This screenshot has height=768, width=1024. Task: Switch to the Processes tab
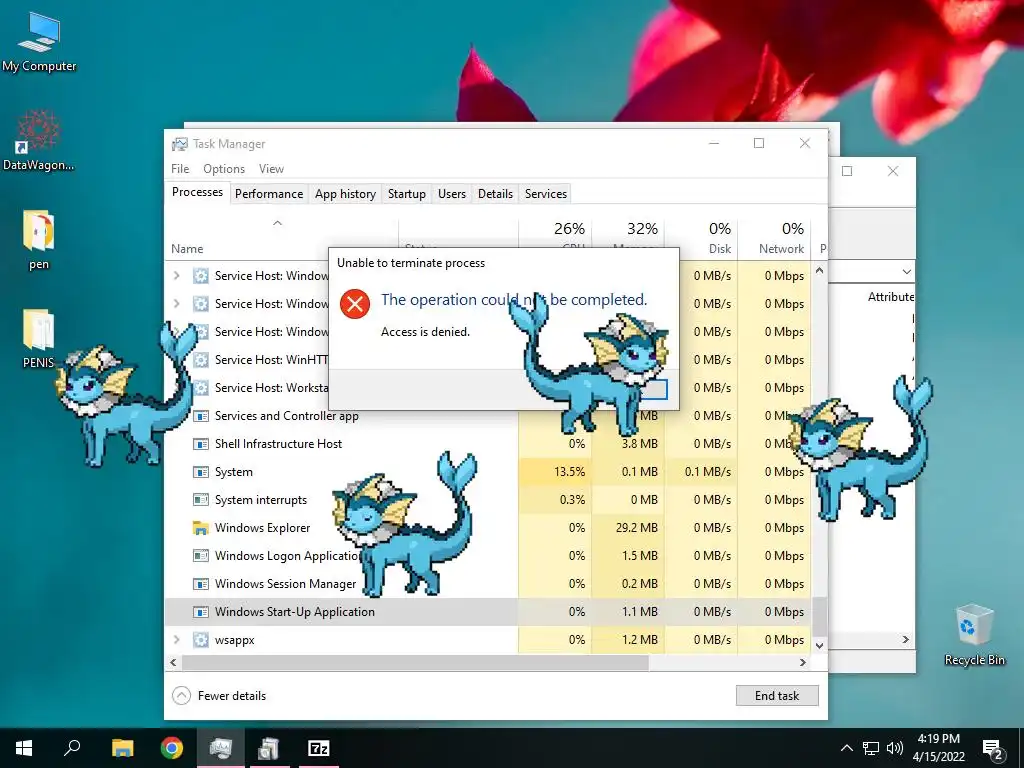[197, 192]
